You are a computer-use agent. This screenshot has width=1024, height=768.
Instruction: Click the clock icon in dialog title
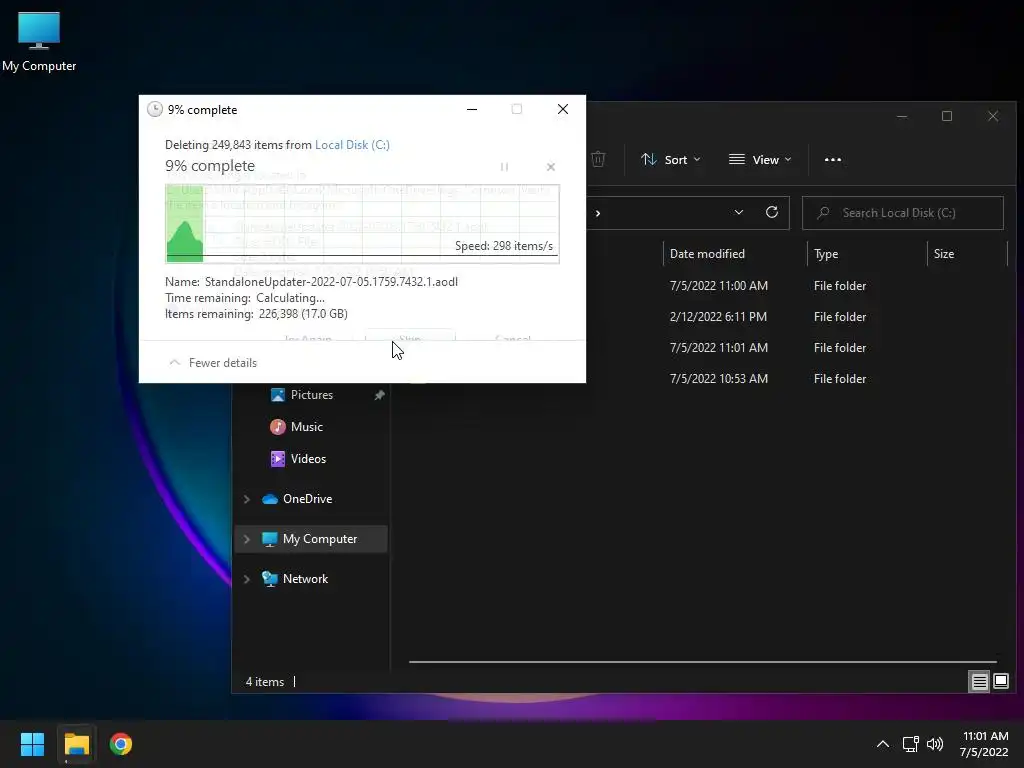(155, 110)
